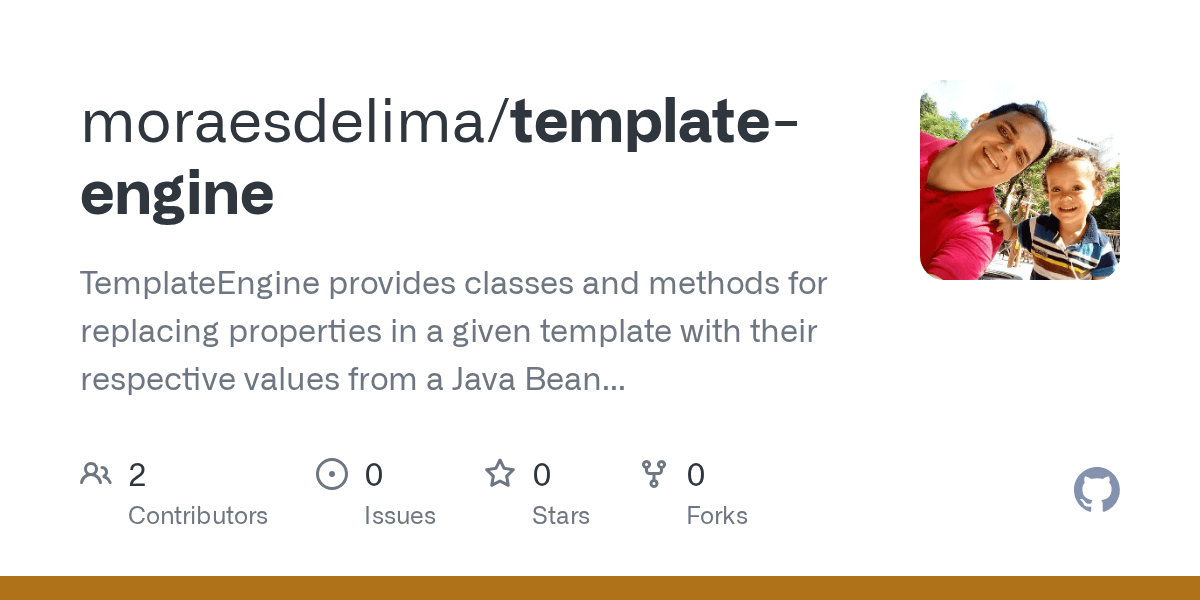
Task: Select the stars count of 0
Action: coord(542,475)
